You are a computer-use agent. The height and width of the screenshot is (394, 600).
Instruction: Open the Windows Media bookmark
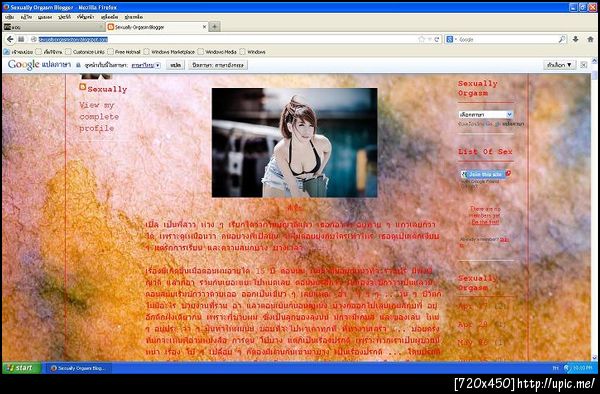[217, 52]
